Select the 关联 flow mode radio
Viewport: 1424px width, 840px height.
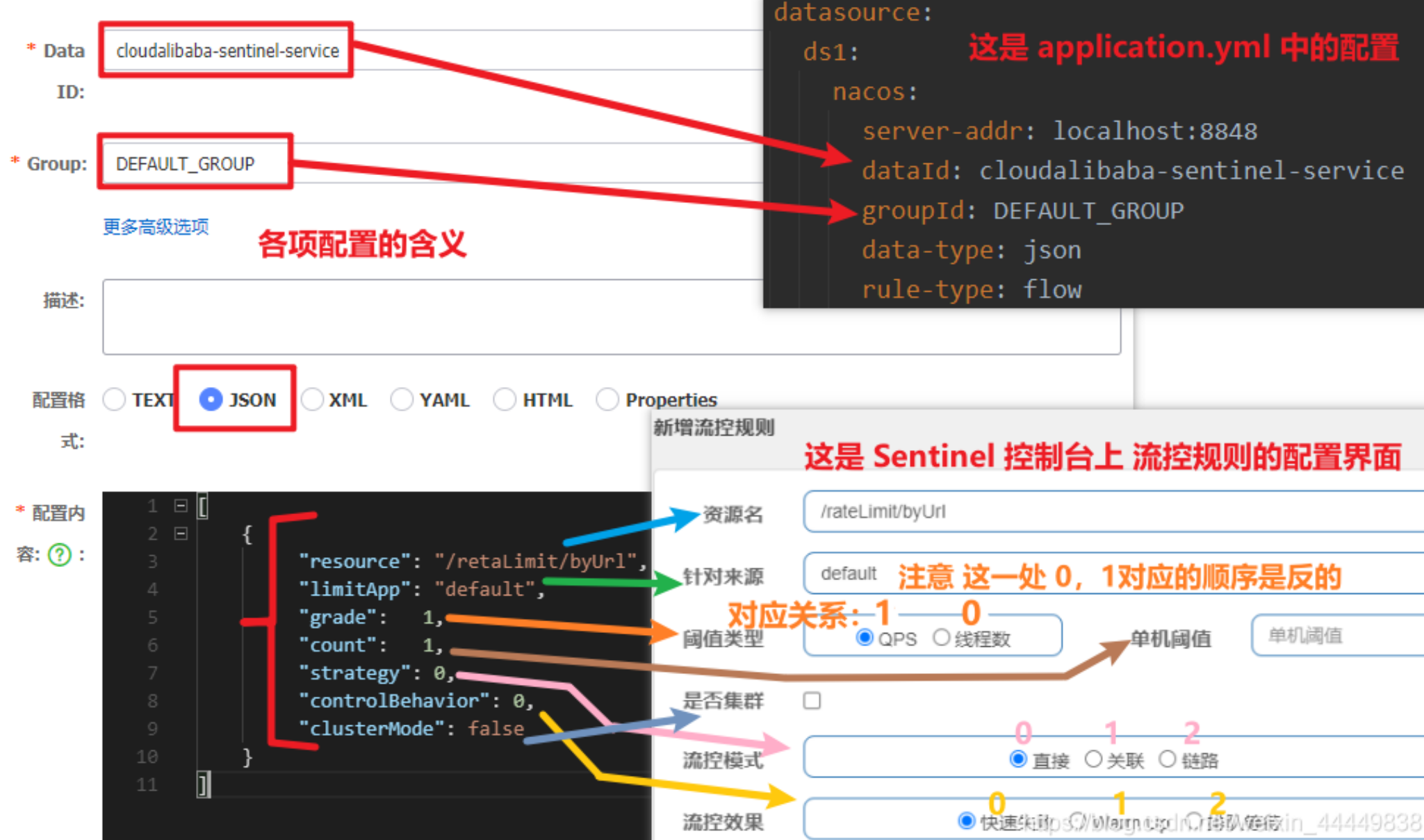(1093, 759)
